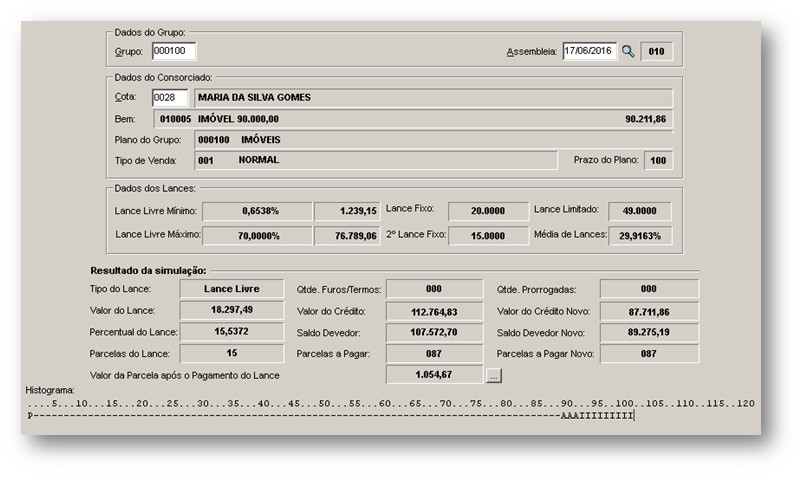This screenshot has width=803, height=477.
Task: Select the assembly number box 010
Action: 657,51
